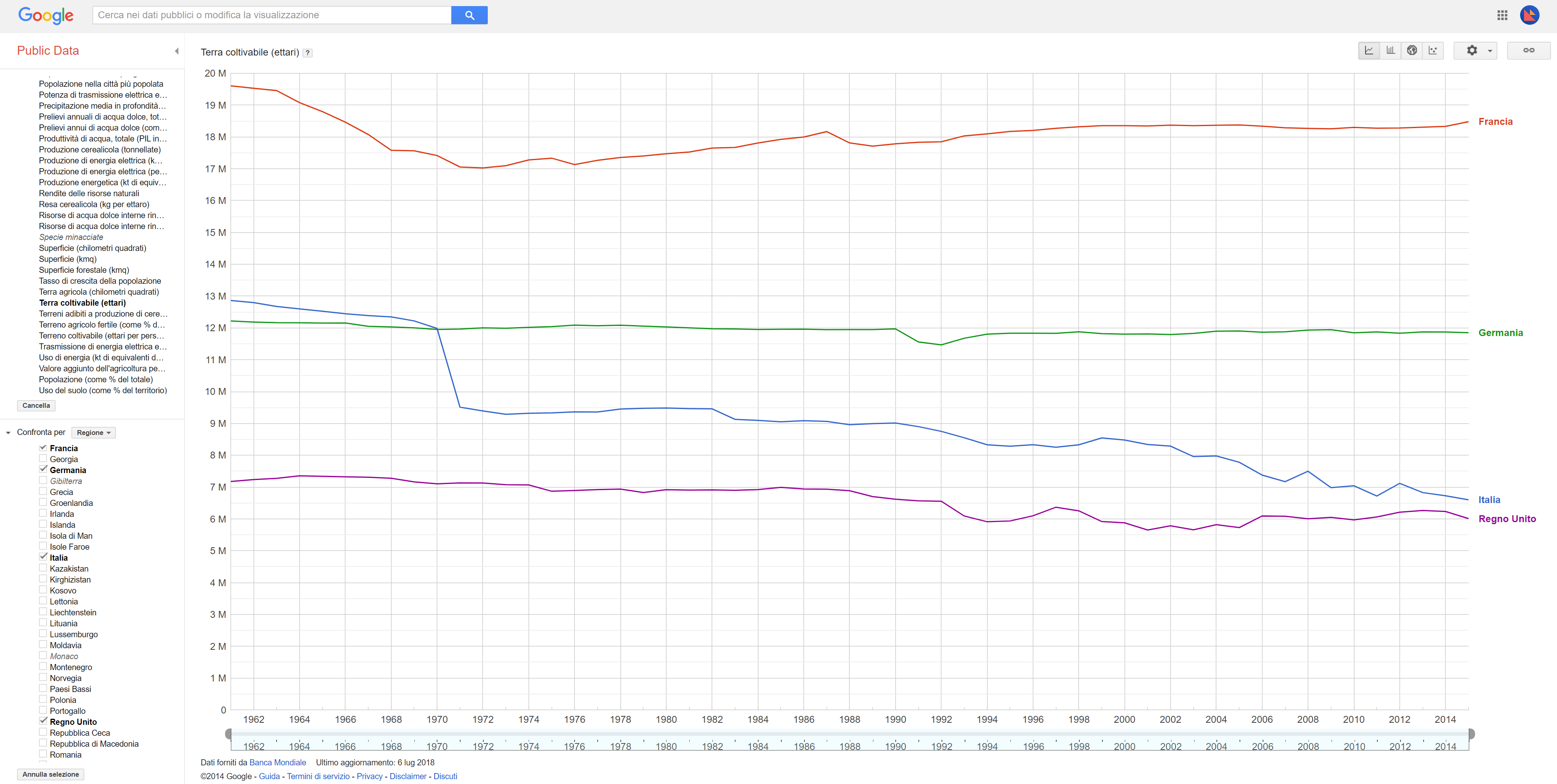Open the Banca Mondiale link

point(277,763)
